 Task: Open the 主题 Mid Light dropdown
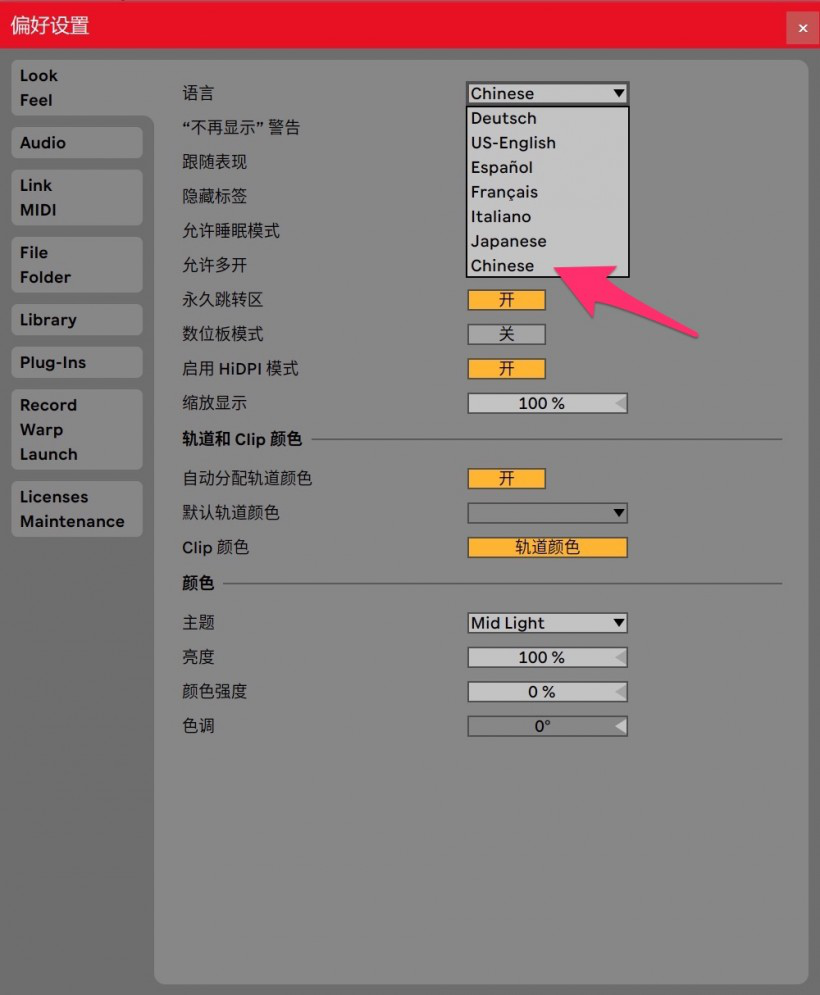pyautogui.click(x=548, y=623)
